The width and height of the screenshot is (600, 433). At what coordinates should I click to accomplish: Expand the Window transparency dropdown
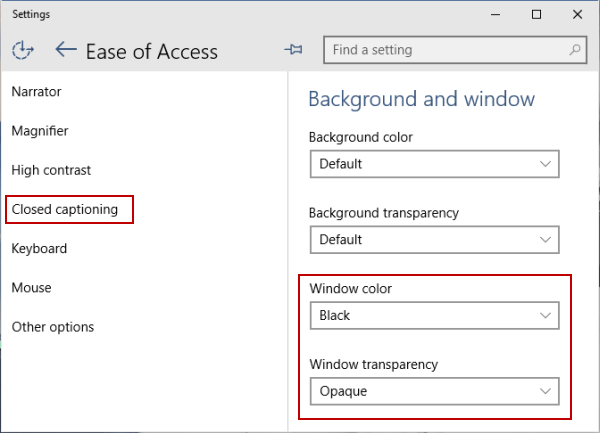(435, 391)
